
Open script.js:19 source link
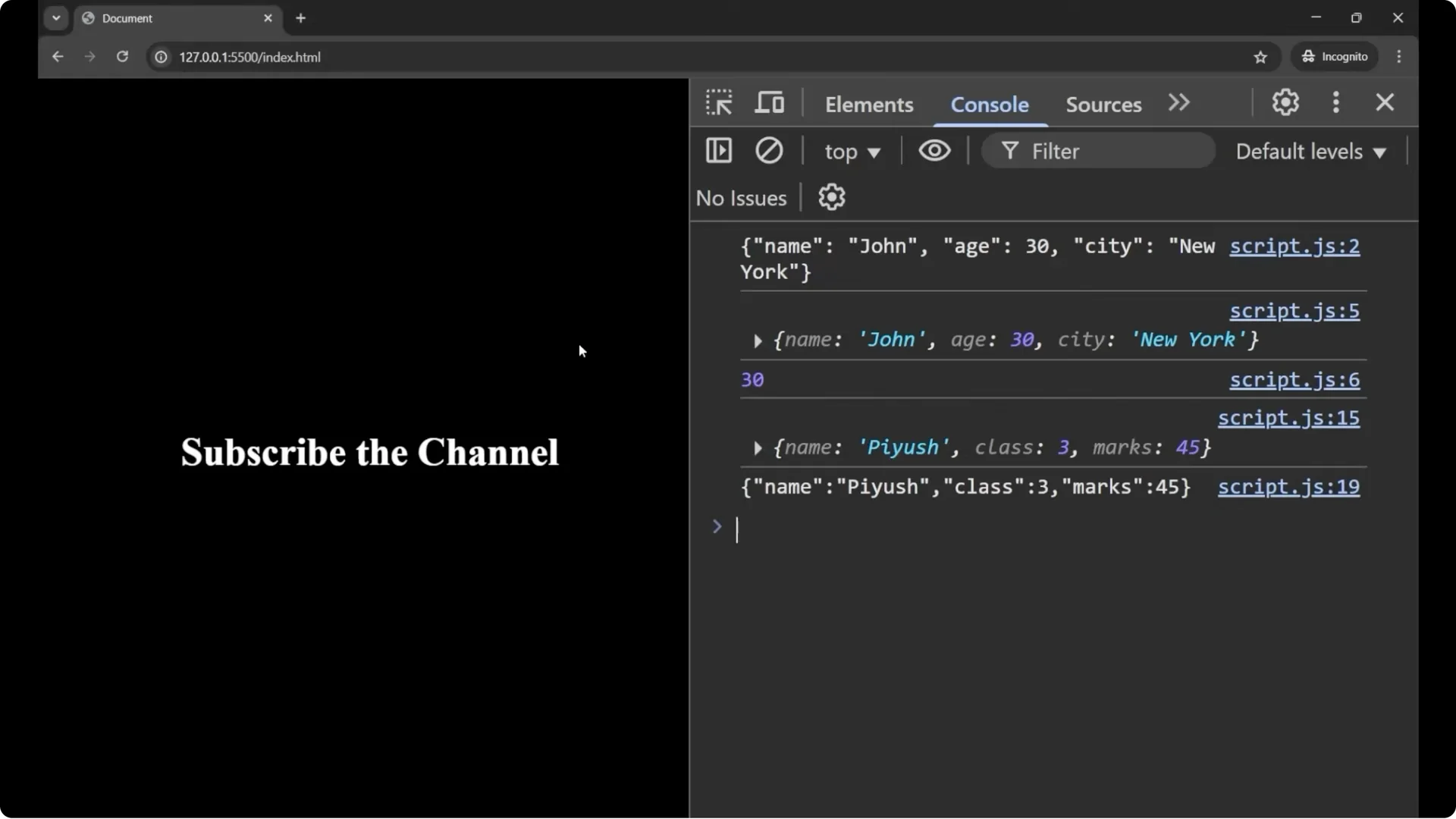coord(1289,488)
